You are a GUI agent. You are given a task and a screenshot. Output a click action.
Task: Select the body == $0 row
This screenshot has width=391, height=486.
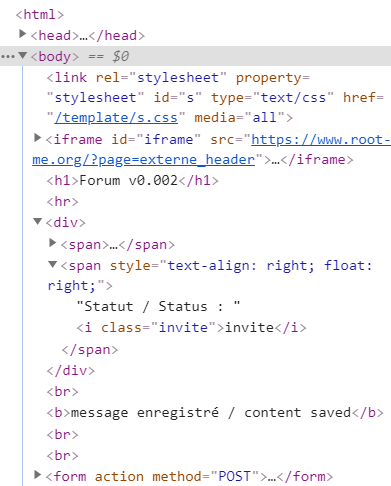tap(195, 56)
